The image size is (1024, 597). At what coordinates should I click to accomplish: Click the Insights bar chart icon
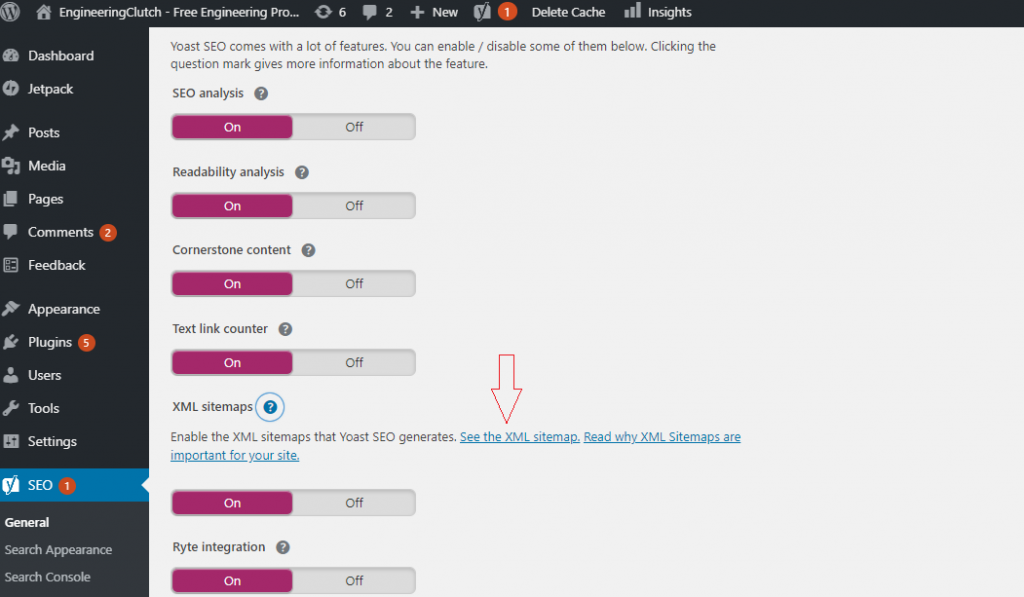pyautogui.click(x=632, y=11)
